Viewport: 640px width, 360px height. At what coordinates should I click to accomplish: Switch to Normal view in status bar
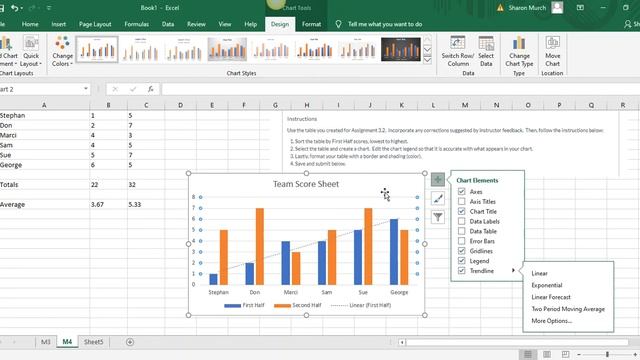coord(528,354)
